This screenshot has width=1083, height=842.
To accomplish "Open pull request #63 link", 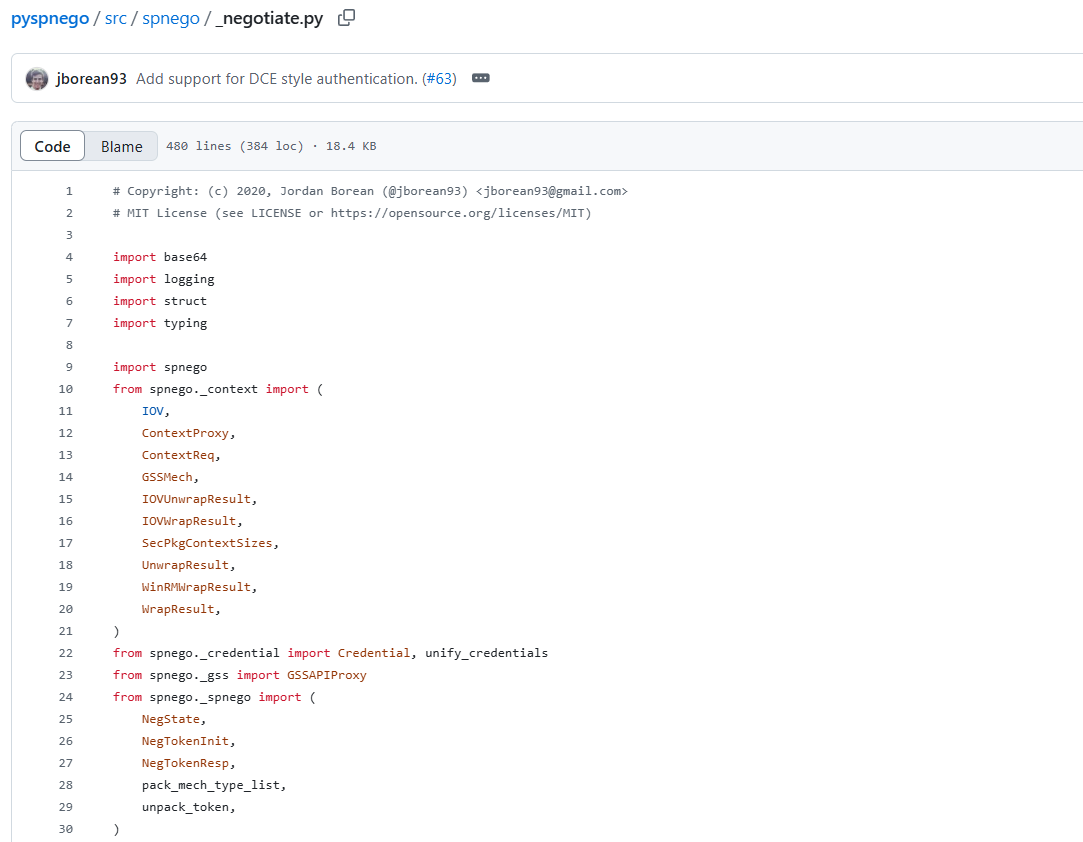I will point(441,79).
